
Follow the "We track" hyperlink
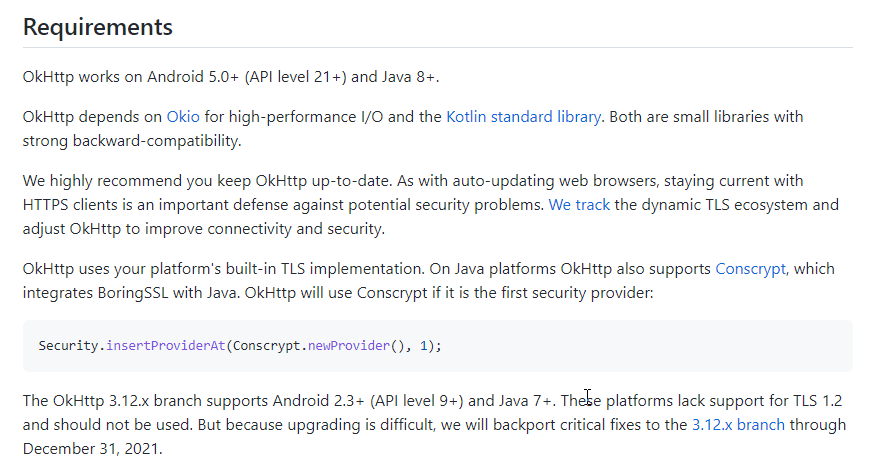click(579, 204)
